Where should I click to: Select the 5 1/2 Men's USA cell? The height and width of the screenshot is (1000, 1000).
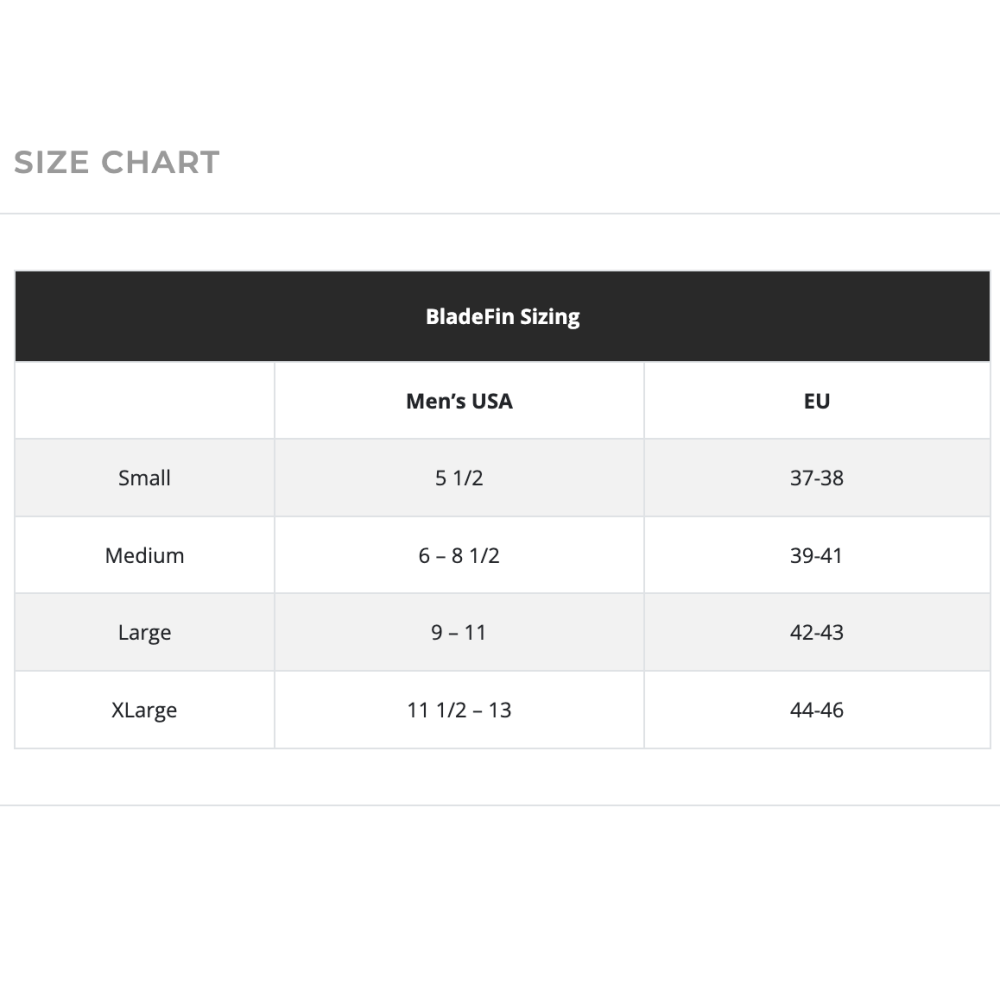click(x=459, y=478)
